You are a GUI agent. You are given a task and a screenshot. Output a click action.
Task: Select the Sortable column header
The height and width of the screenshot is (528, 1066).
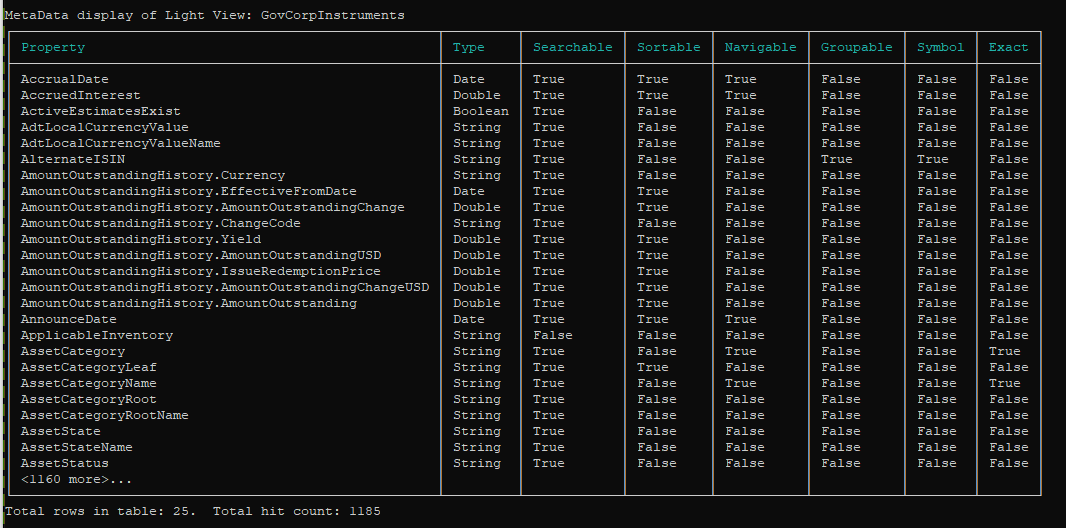(668, 48)
